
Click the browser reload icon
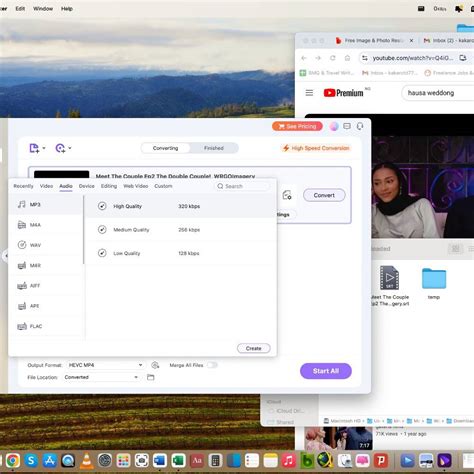[x=333, y=58]
